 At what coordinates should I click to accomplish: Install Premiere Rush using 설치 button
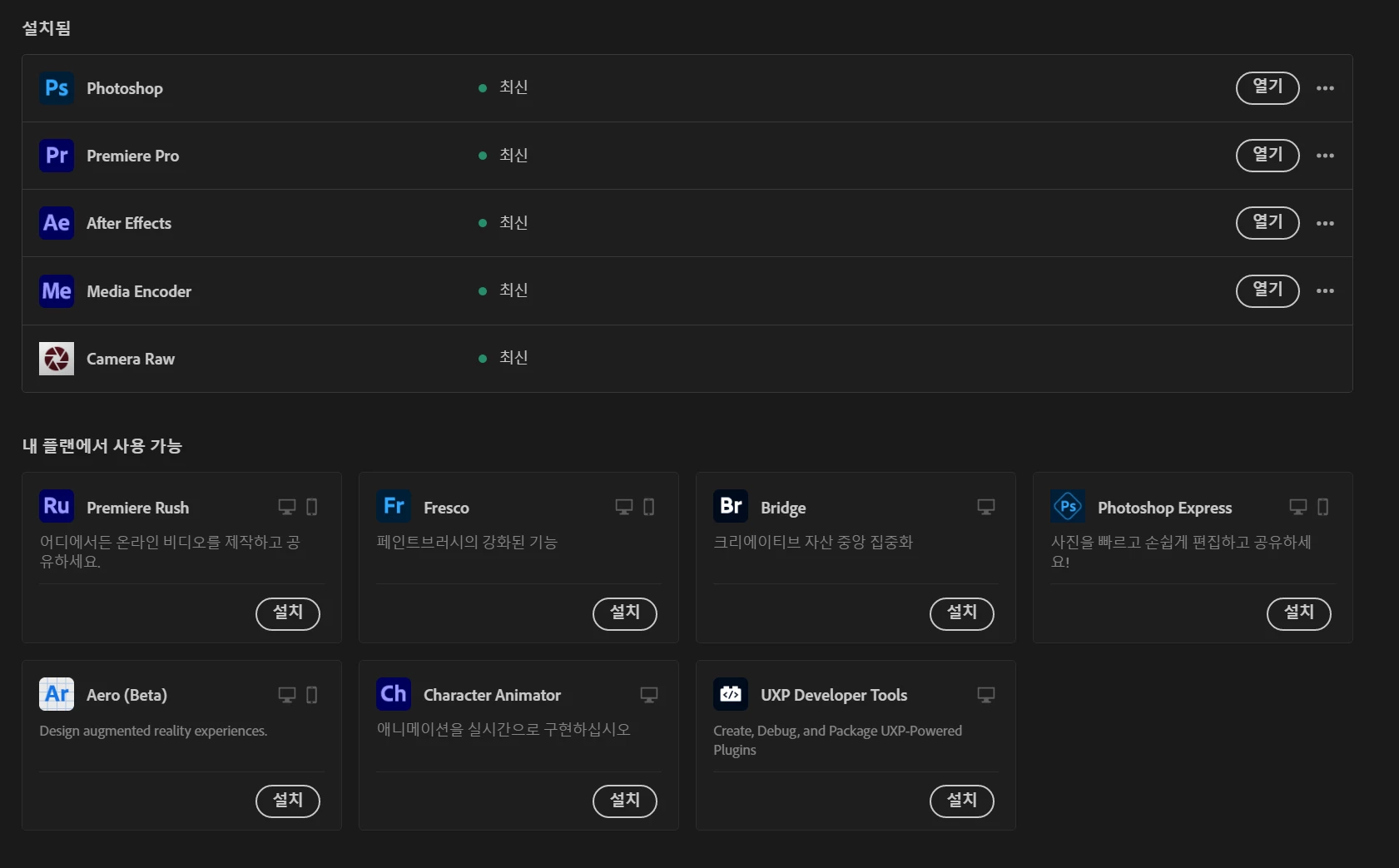(x=288, y=614)
